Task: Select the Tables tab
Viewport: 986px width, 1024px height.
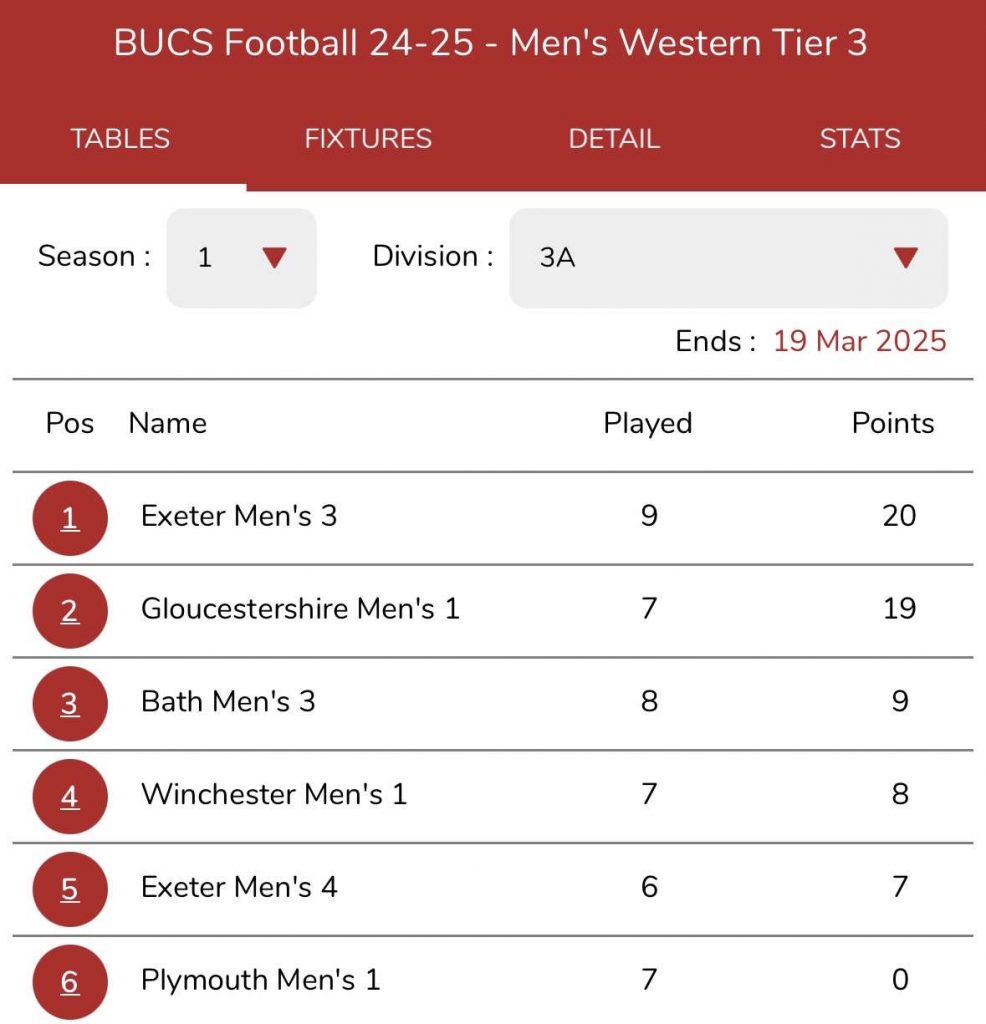Action: click(x=120, y=139)
